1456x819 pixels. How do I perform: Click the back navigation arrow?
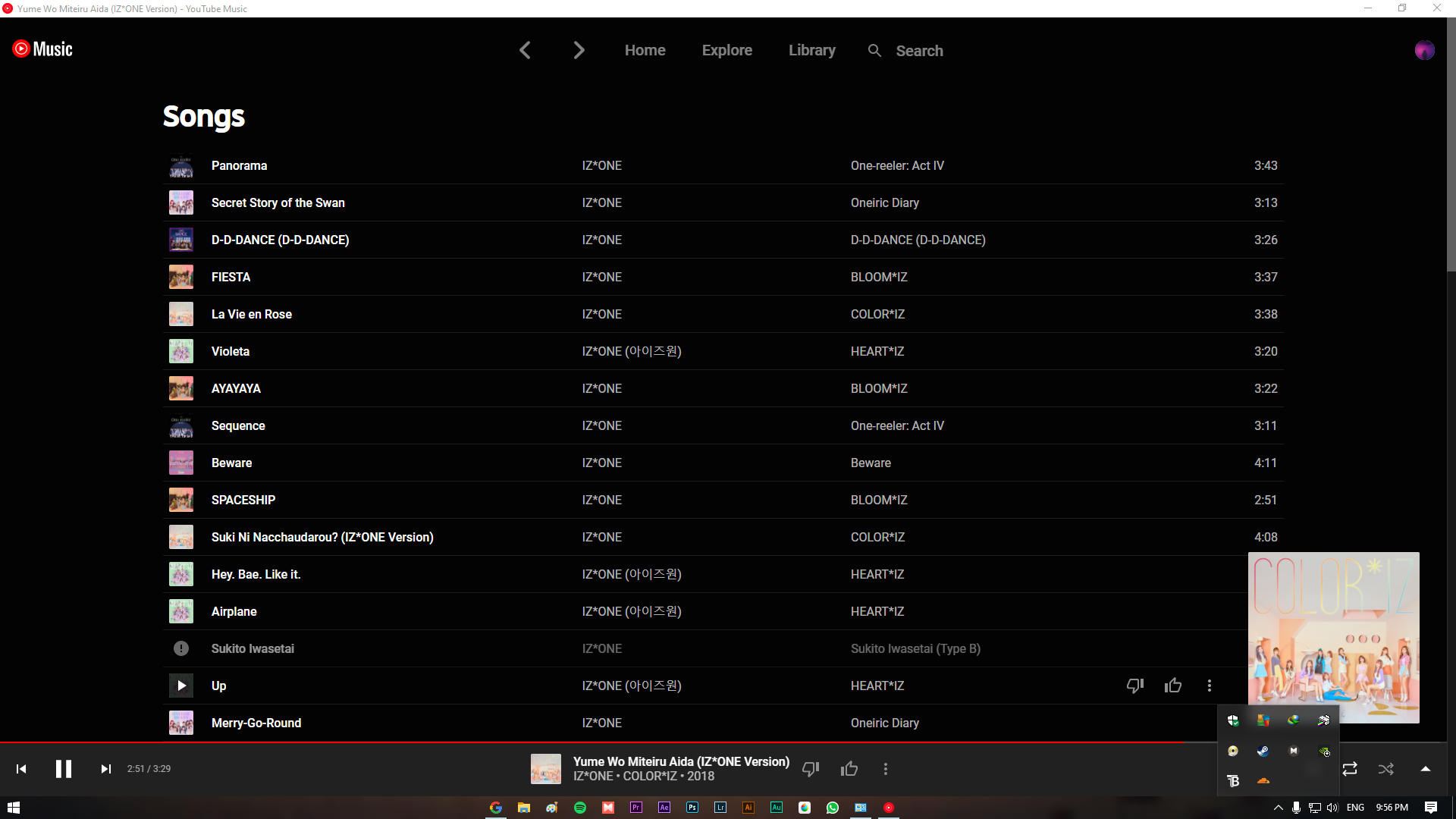click(x=525, y=50)
